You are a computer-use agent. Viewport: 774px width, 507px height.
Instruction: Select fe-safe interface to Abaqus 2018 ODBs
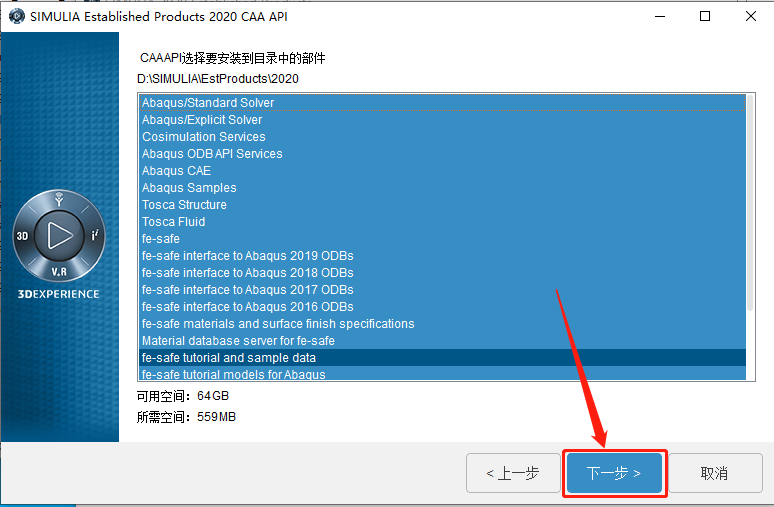pyautogui.click(x=442, y=273)
